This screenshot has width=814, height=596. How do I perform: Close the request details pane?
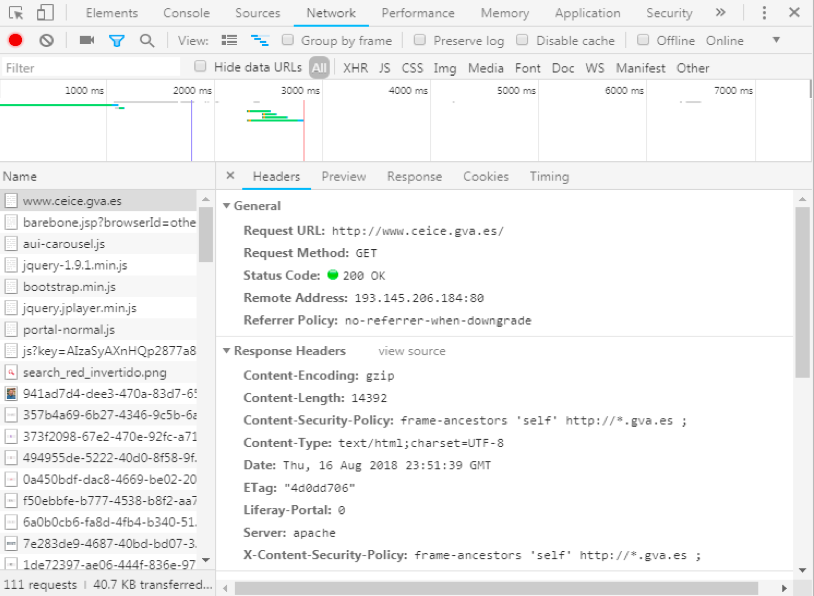tap(230, 176)
